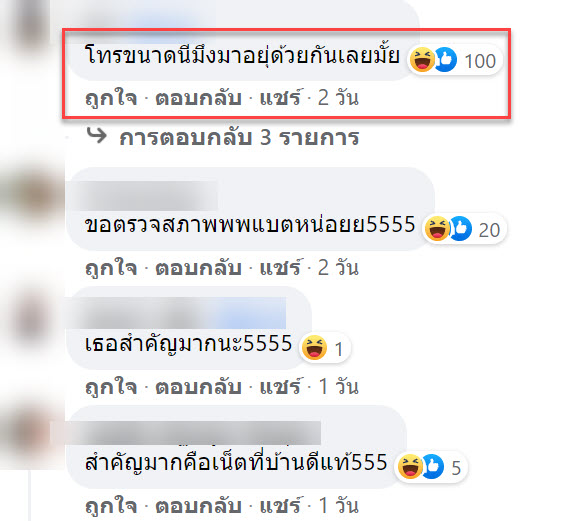Expand การตอบกลับ 3 รายการ replies
Viewport: 566px width, 521px height.
(x=239, y=138)
